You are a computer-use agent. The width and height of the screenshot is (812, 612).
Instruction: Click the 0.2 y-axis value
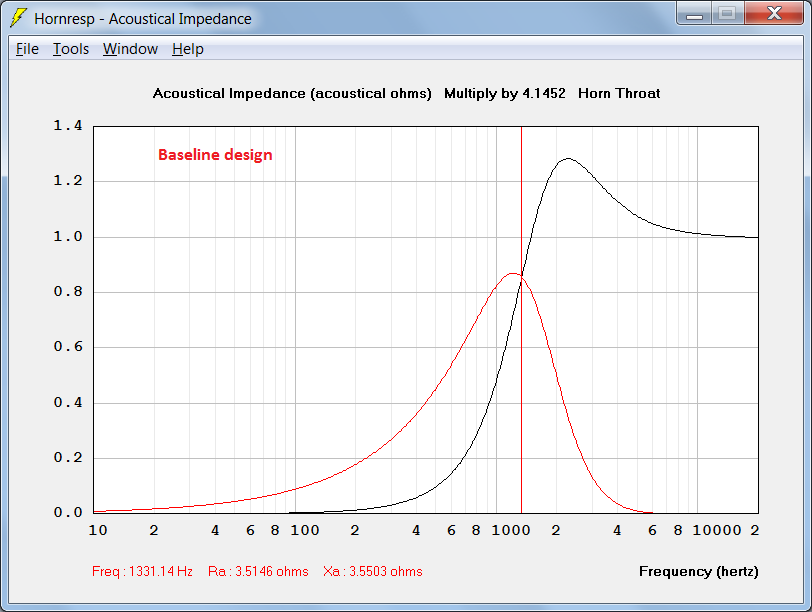(x=68, y=457)
